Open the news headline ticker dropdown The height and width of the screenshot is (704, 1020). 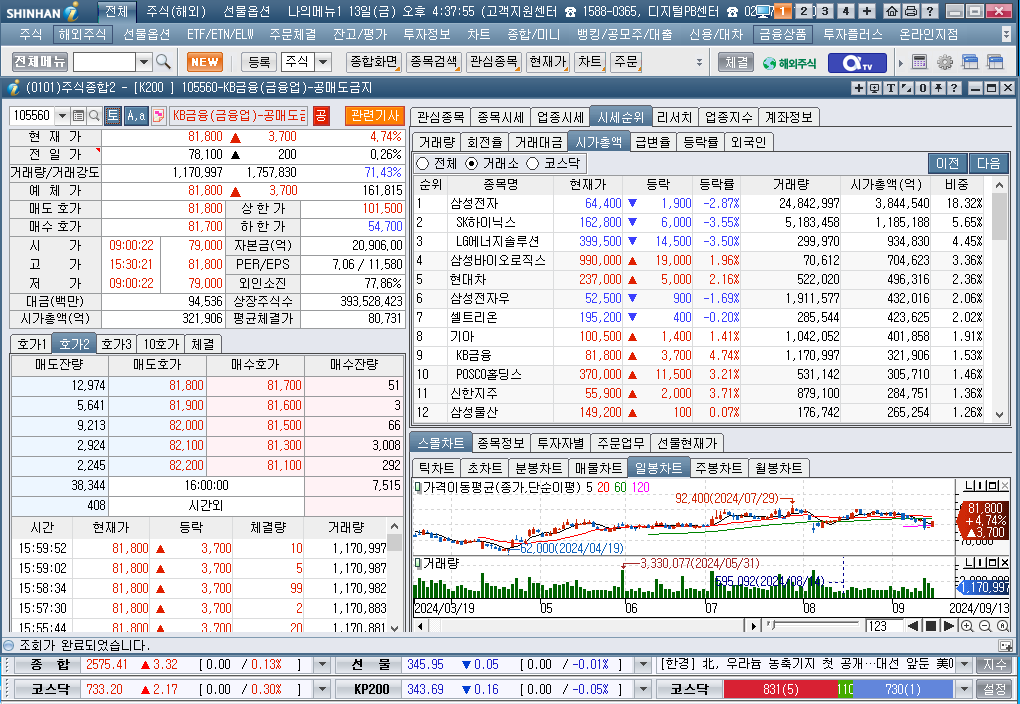point(965,665)
